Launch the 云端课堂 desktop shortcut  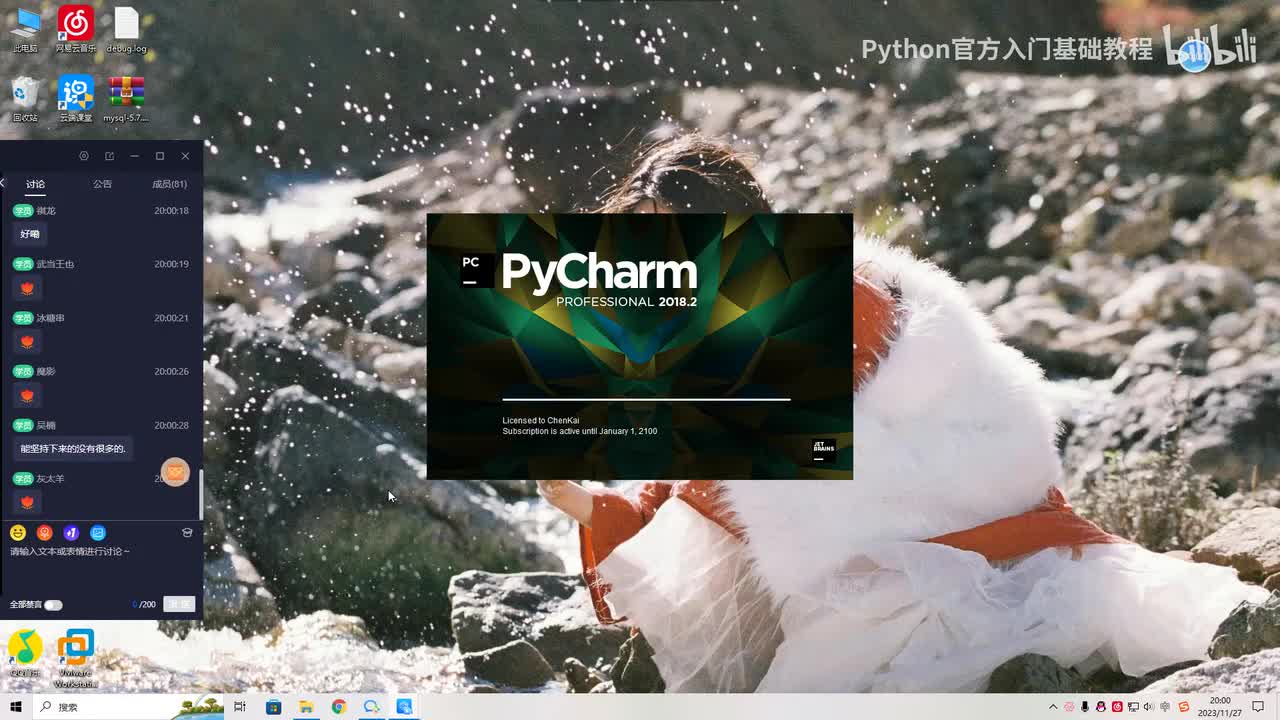click(76, 99)
